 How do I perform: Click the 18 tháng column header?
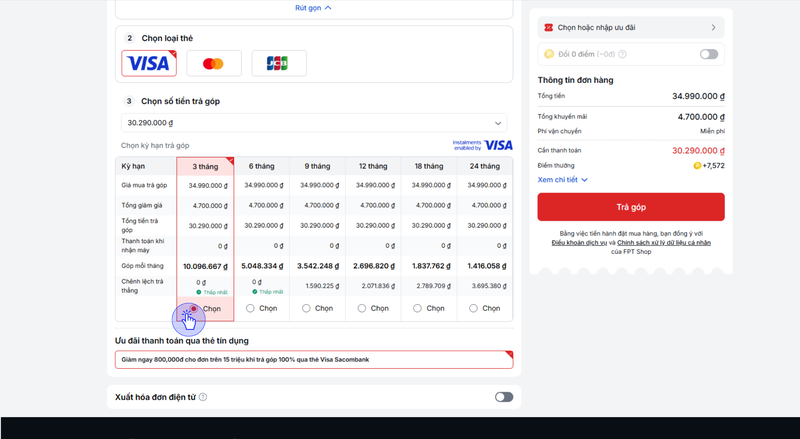click(x=429, y=166)
